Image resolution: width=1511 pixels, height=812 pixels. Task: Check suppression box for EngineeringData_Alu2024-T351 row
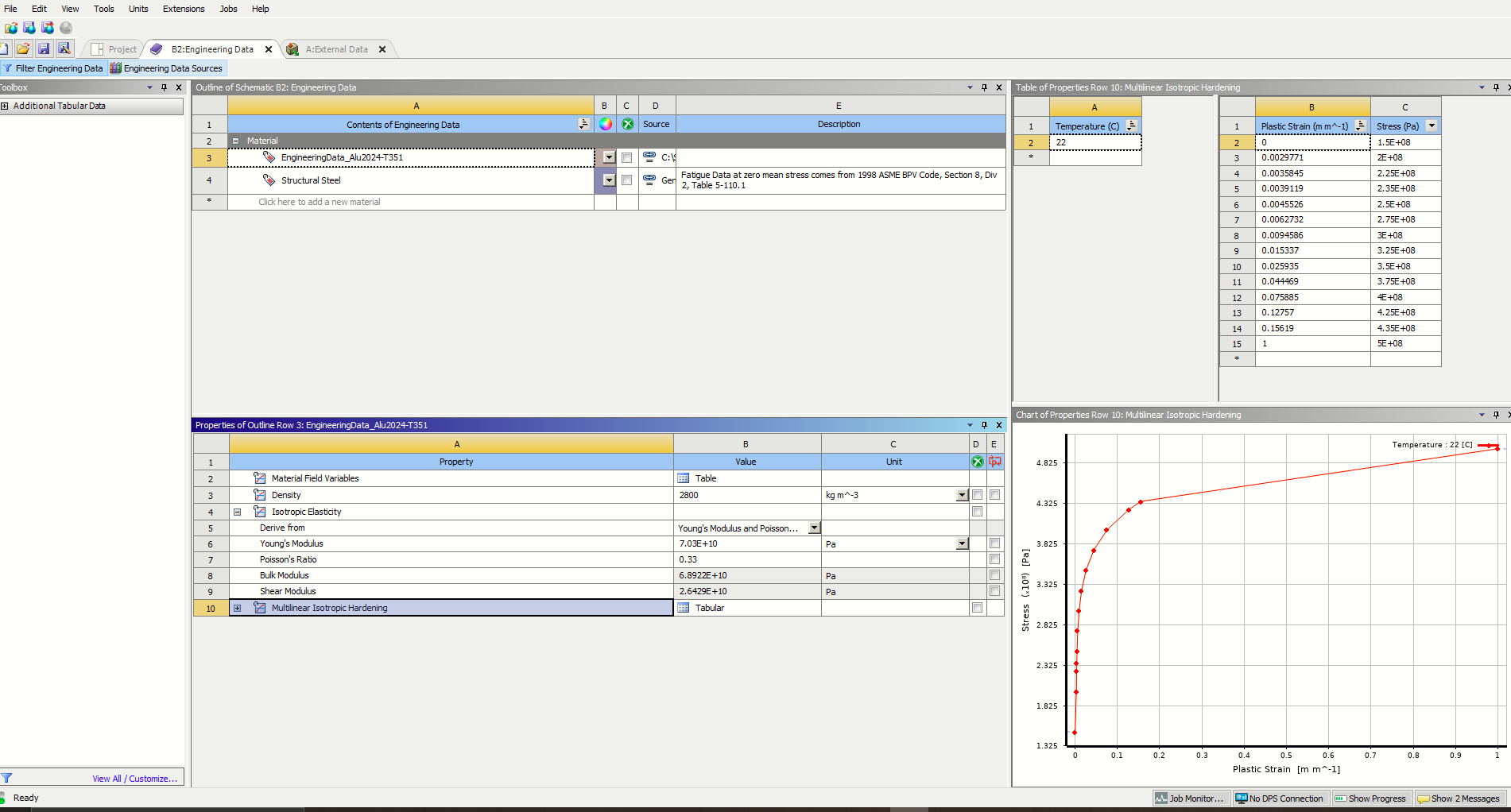(x=626, y=157)
